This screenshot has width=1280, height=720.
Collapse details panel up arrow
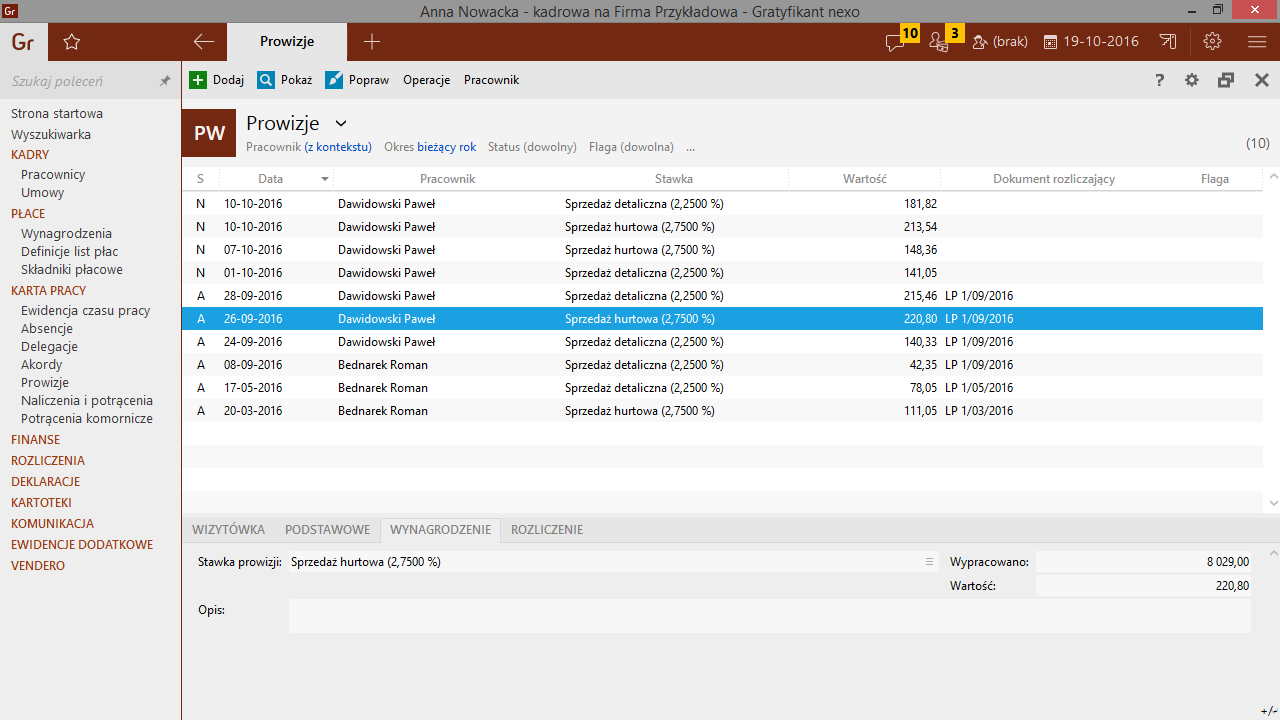[1272, 553]
